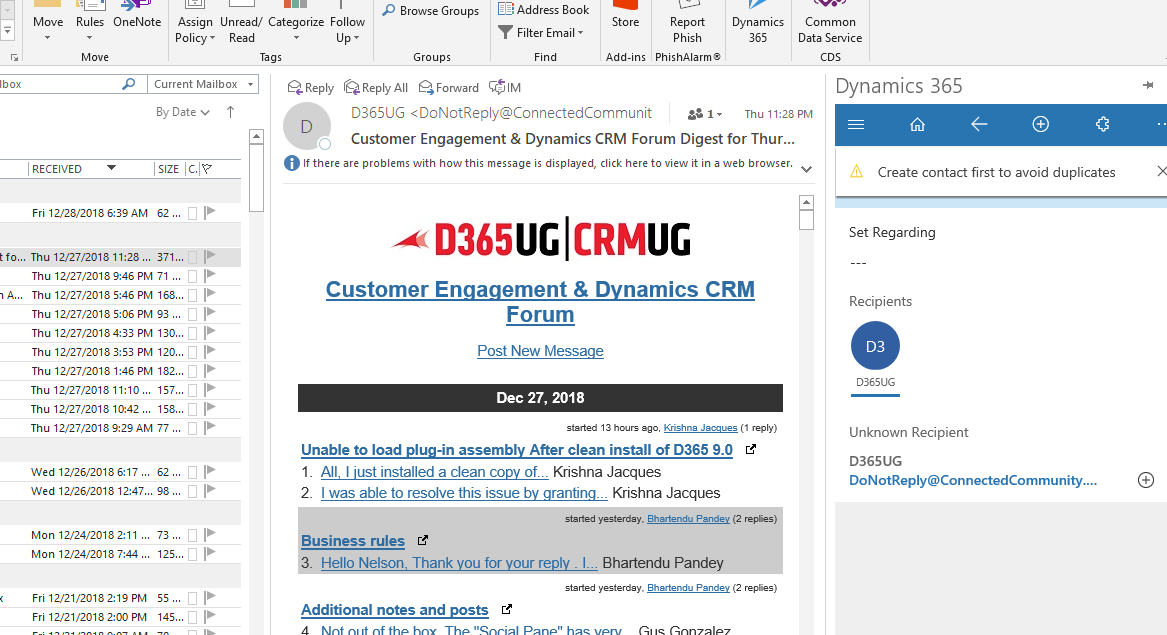Screen dimensions: 1167x635
Task: Click DoNotReply@ConnectedCommunity email address
Action: point(973,480)
